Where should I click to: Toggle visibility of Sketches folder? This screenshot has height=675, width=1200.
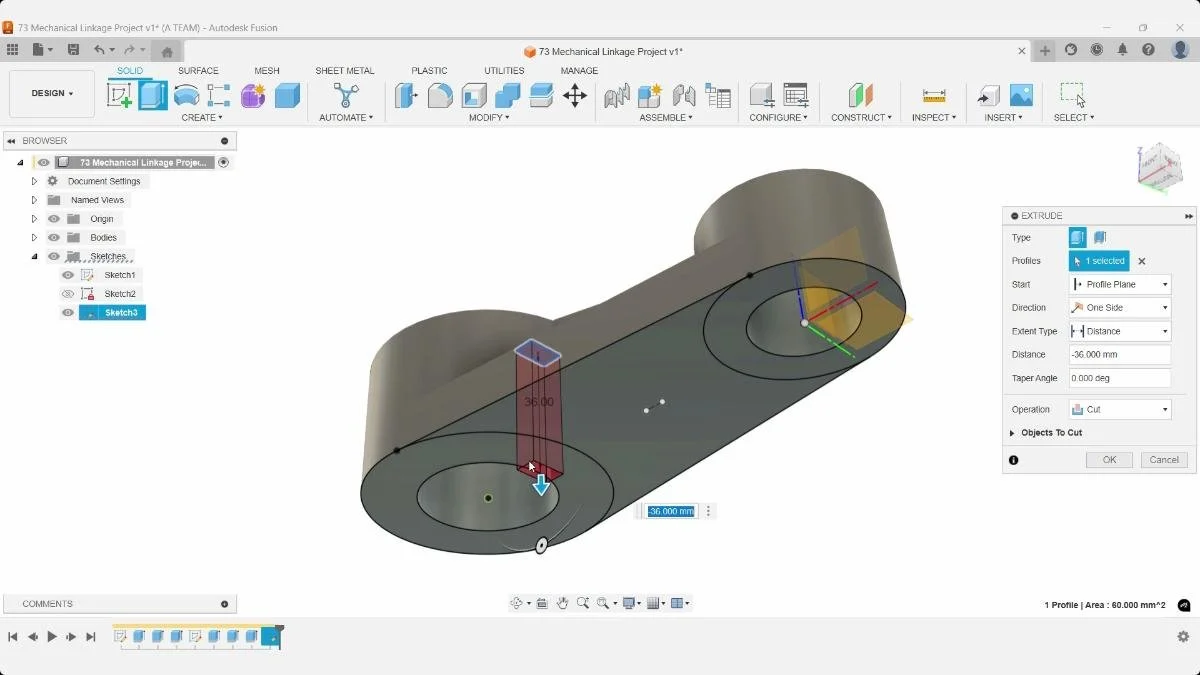tap(54, 257)
